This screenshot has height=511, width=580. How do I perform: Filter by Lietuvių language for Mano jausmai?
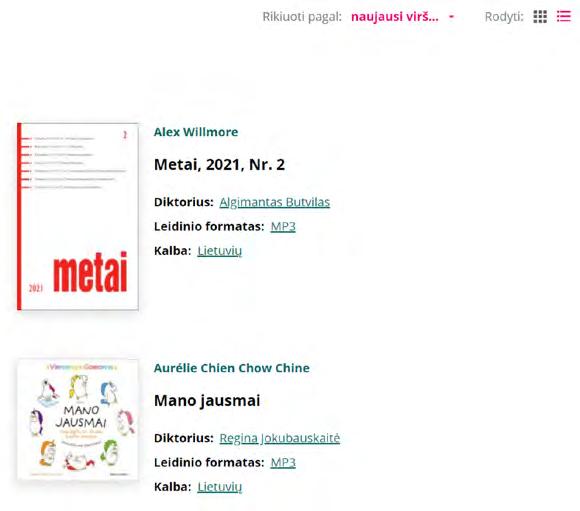tap(220, 487)
